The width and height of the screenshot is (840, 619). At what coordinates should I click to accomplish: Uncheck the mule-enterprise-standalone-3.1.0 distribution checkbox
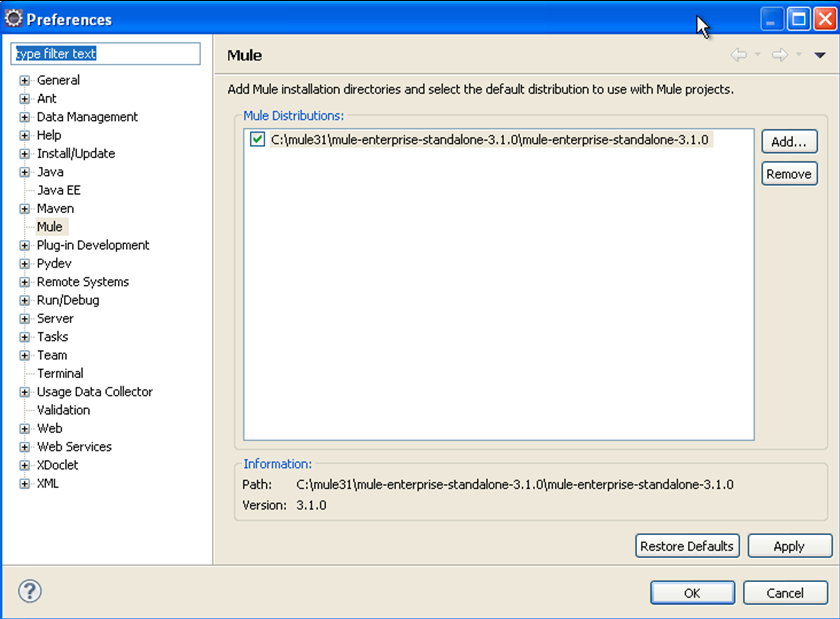[258, 140]
